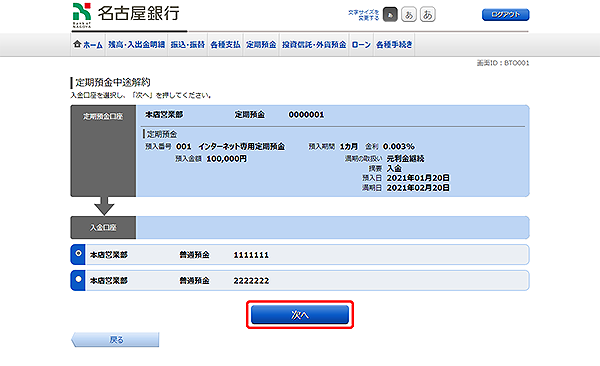
Task: Open the 各種支払 menu
Action: coord(225,45)
